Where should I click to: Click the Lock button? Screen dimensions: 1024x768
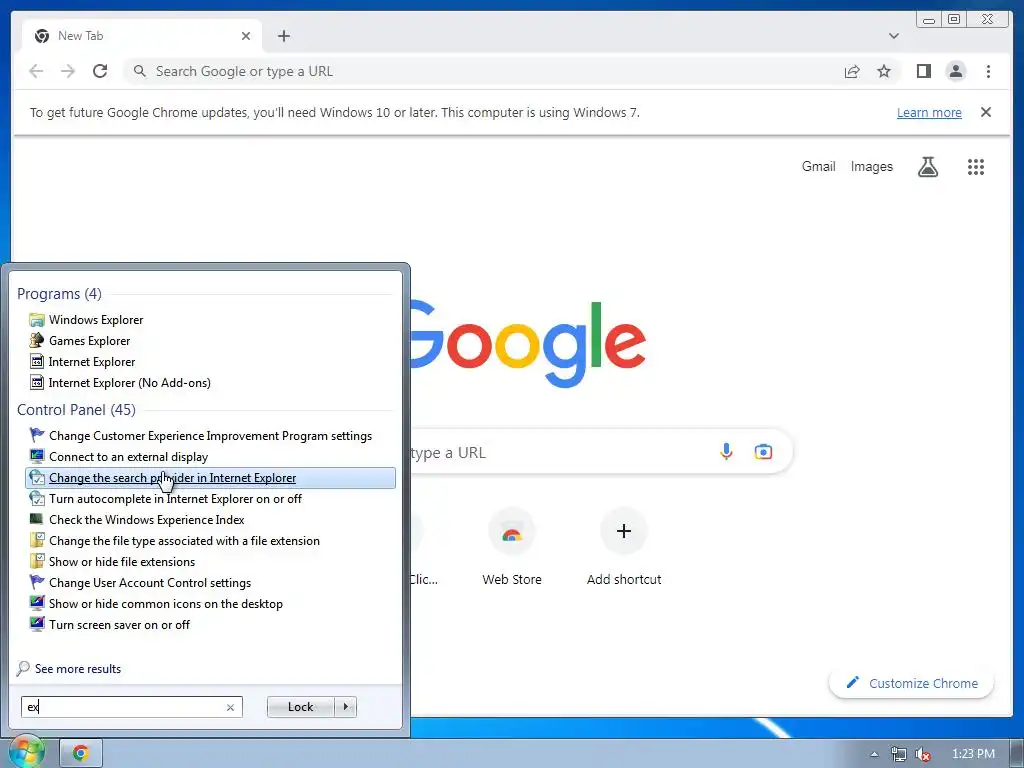pyautogui.click(x=300, y=707)
